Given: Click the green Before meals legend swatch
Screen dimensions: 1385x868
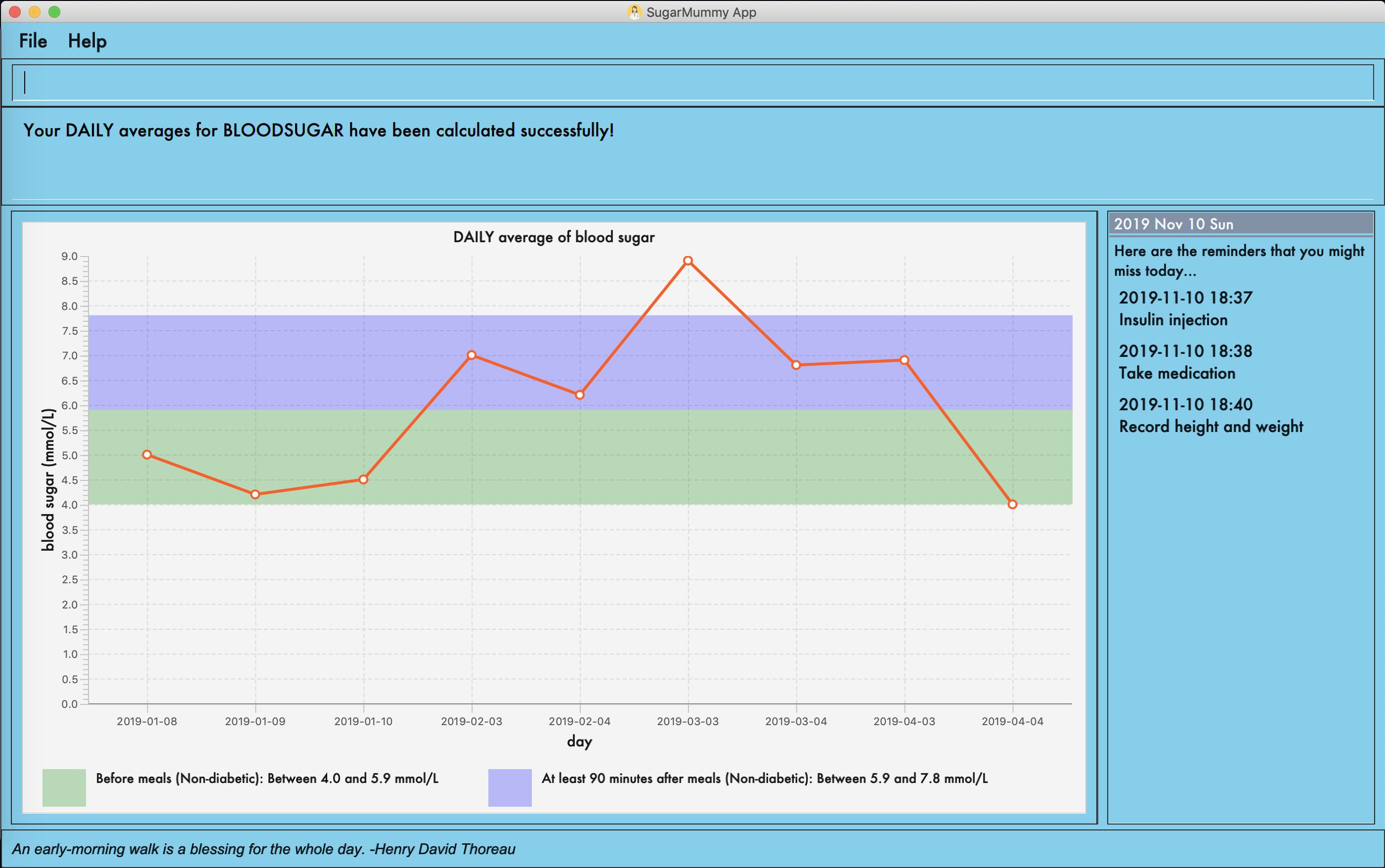Looking at the screenshot, I should point(64,787).
